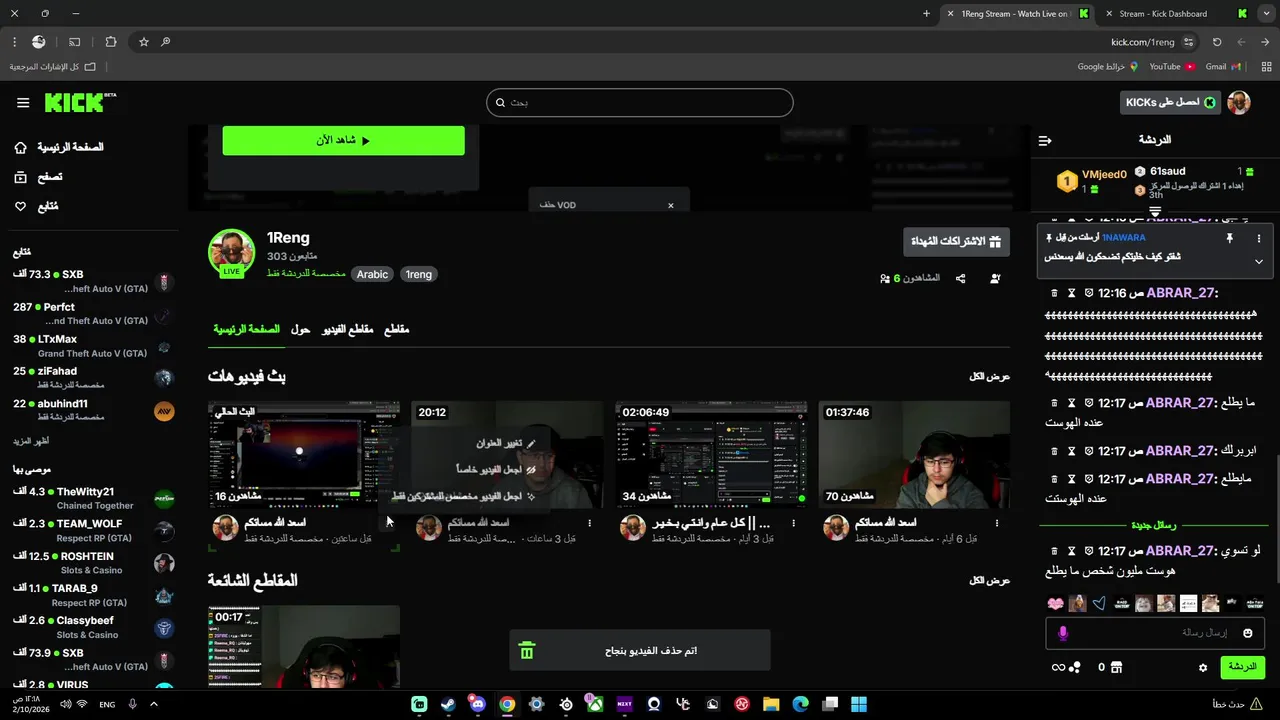Click the collapse chat panel icon

point(1045,141)
